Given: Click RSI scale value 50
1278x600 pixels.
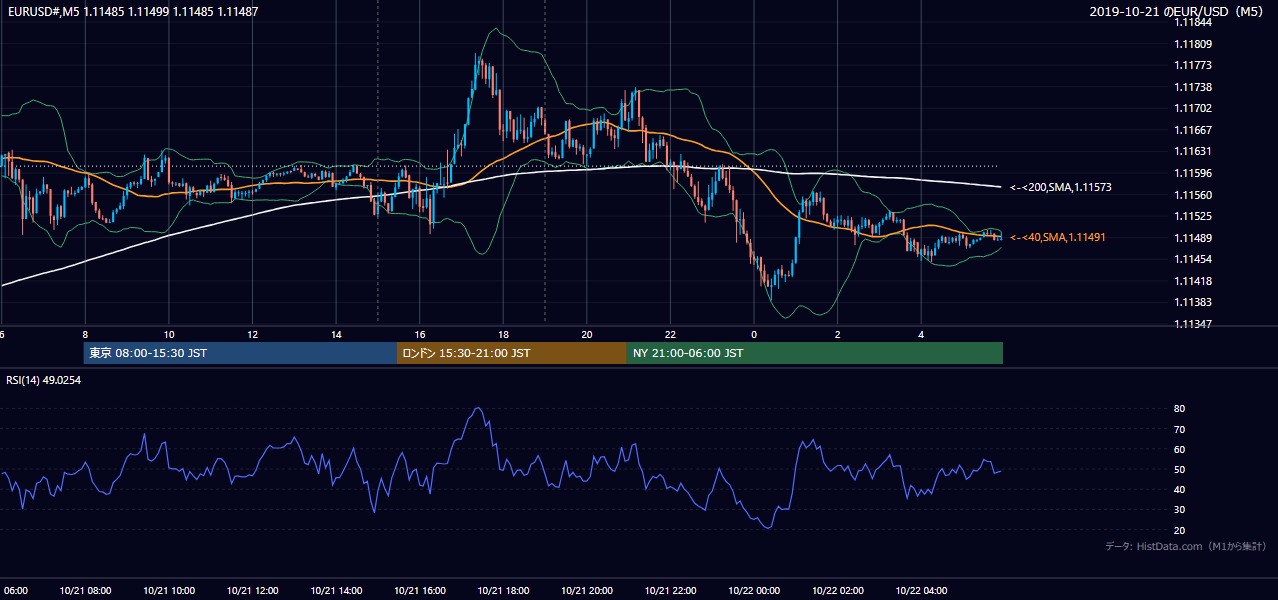Looking at the screenshot, I should pos(1180,469).
